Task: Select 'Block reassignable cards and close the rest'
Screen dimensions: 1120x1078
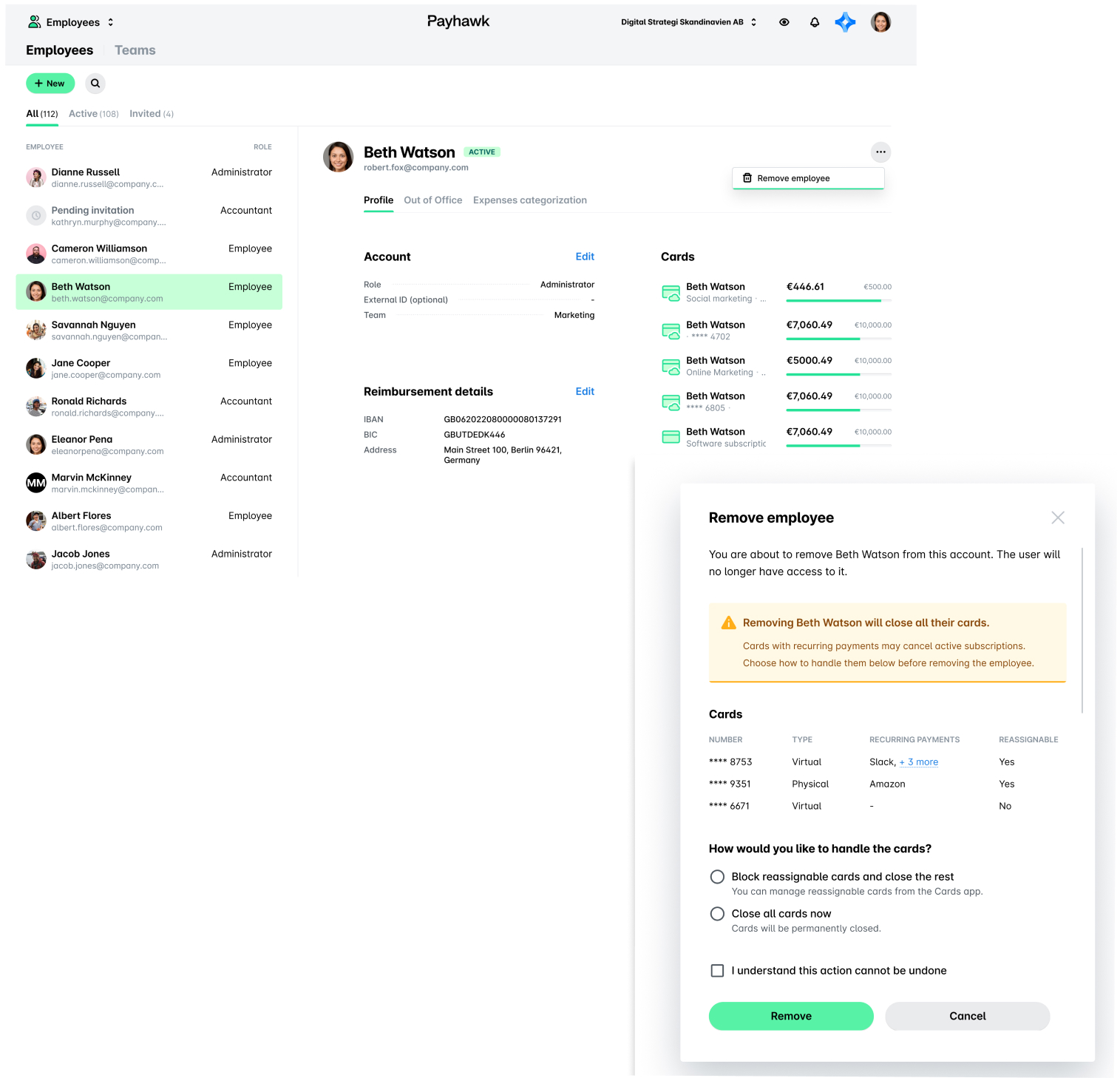Action: click(717, 877)
